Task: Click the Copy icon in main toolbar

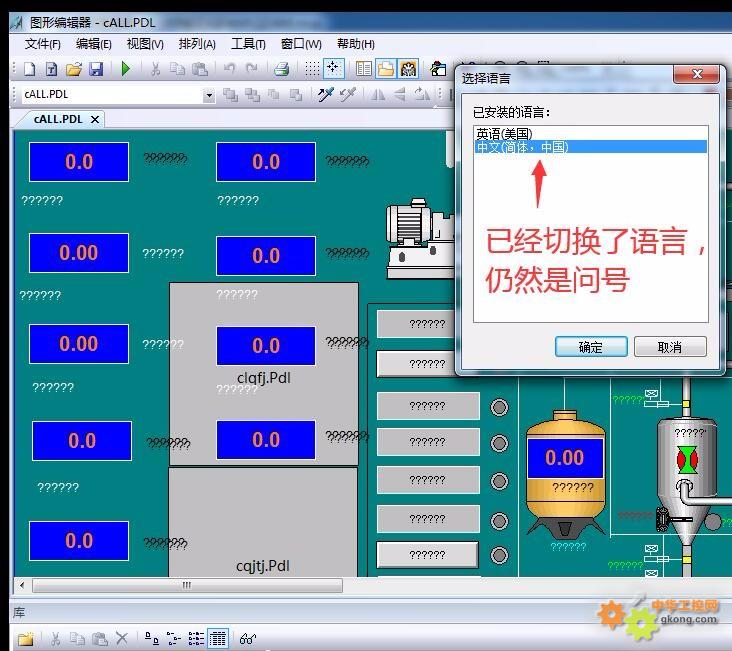Action: [x=177, y=69]
